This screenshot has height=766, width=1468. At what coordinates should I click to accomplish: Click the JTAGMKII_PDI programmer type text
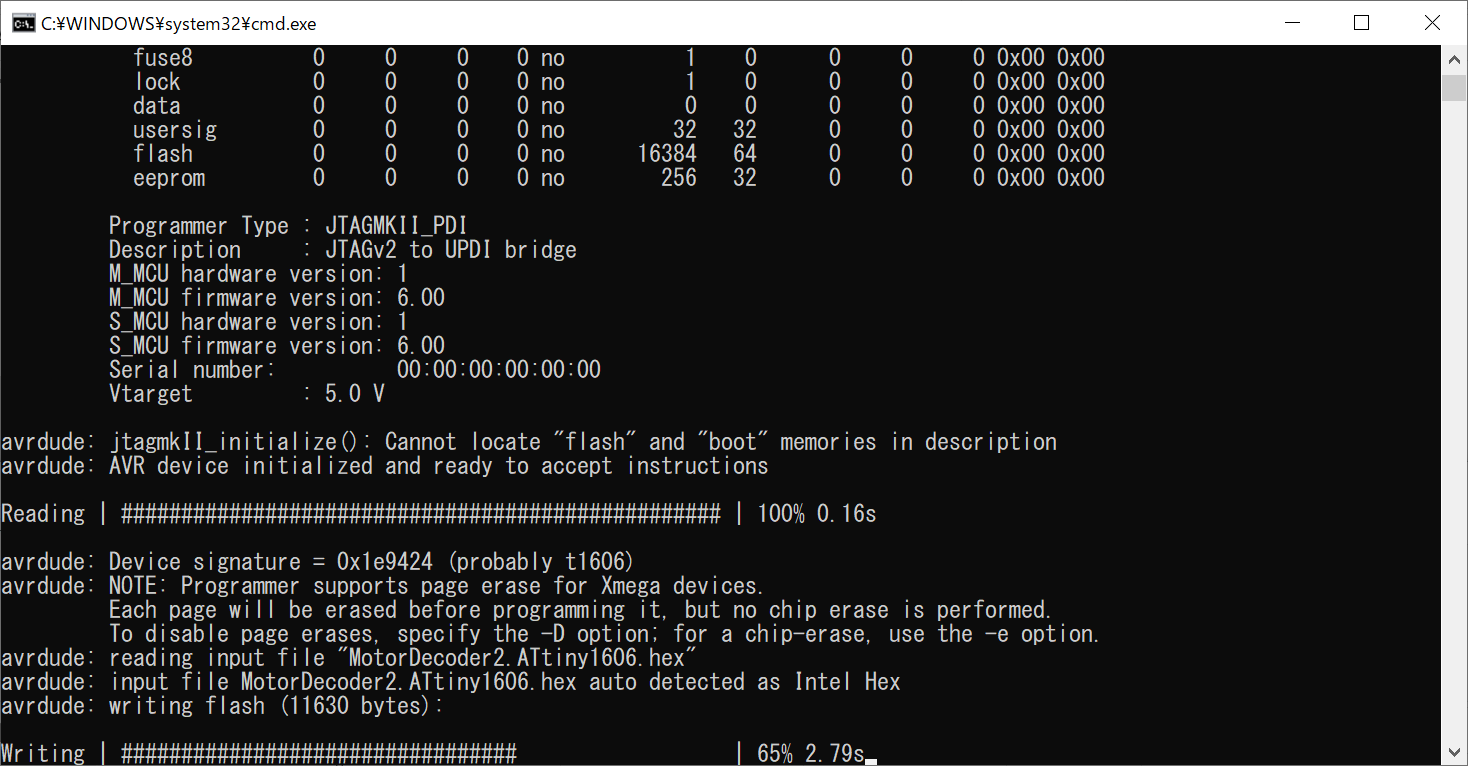pos(396,226)
